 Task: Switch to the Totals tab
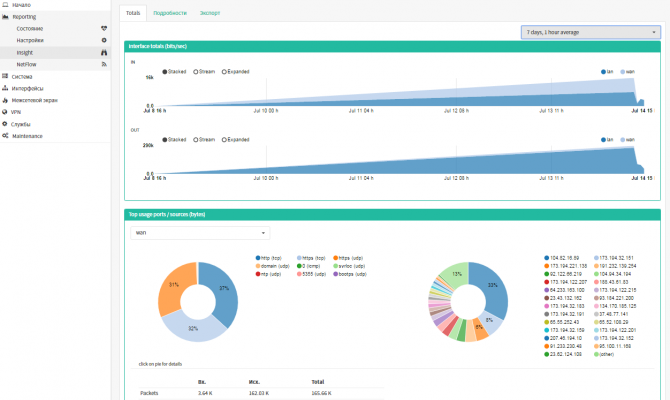pyautogui.click(x=133, y=13)
